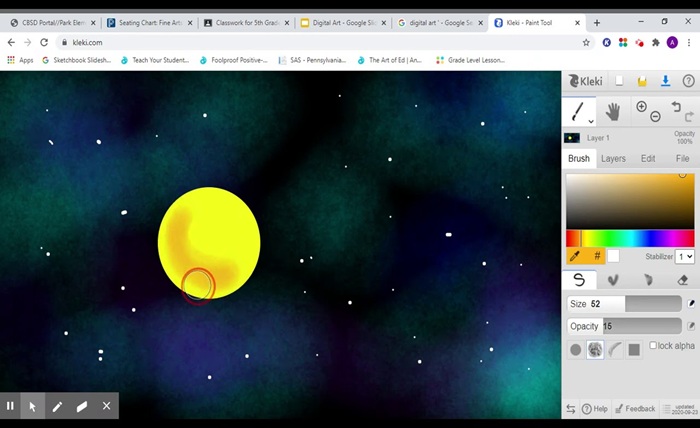Switch to the Brush tab

click(579, 158)
